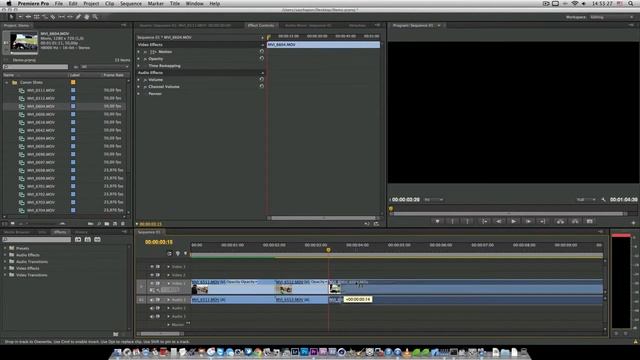The width and height of the screenshot is (640, 360).
Task: Open Program monitor button editor plus icon
Action: coord(633,223)
